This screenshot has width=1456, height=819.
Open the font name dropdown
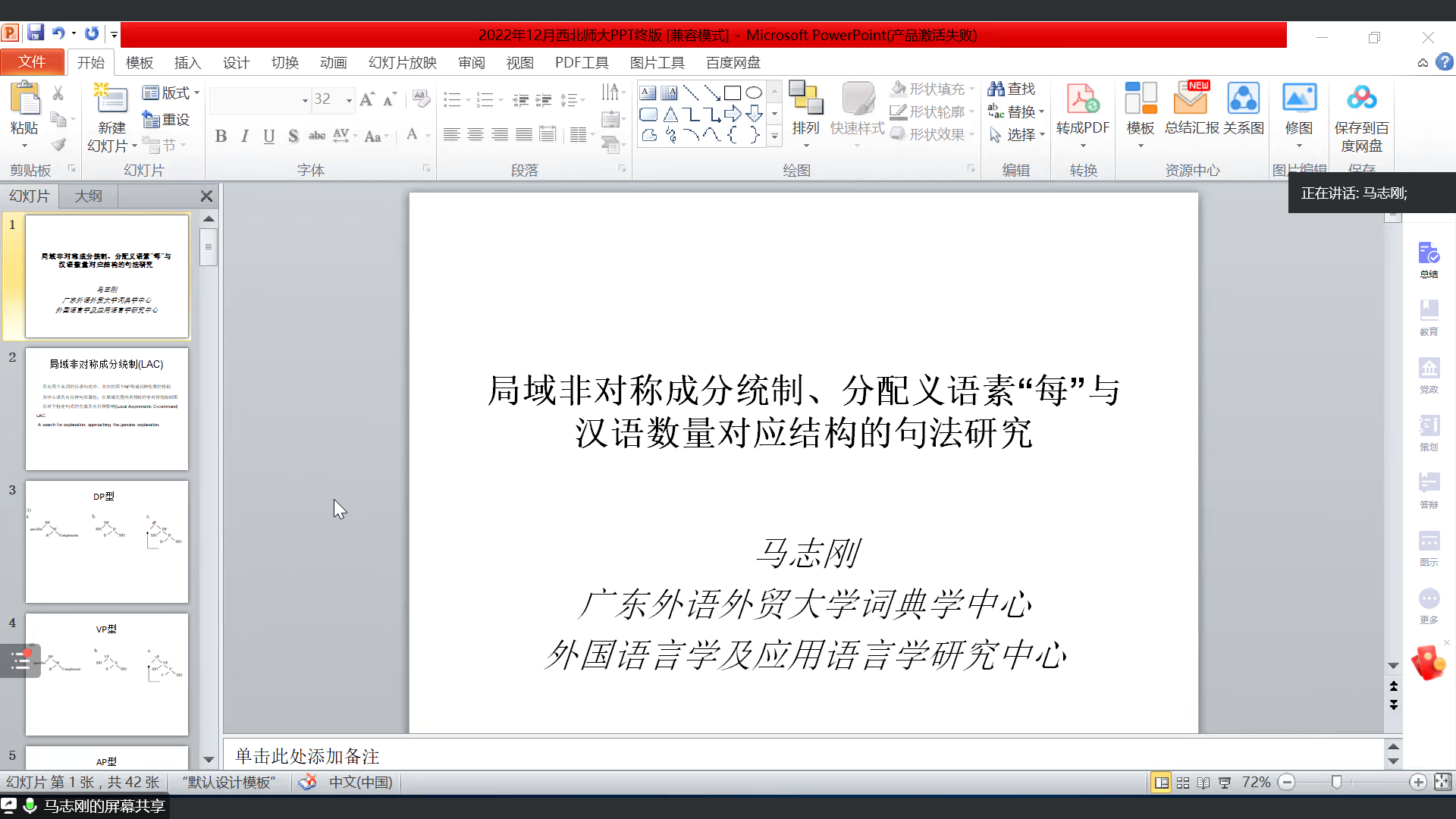coord(305,100)
